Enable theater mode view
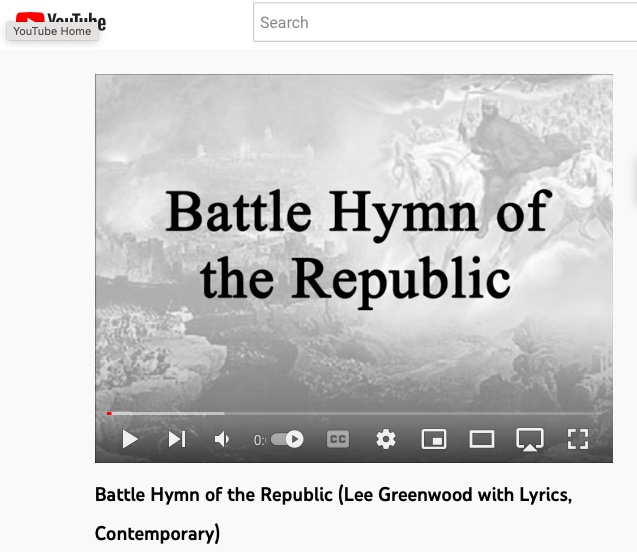Image resolution: width=637 pixels, height=552 pixels. tap(482, 439)
